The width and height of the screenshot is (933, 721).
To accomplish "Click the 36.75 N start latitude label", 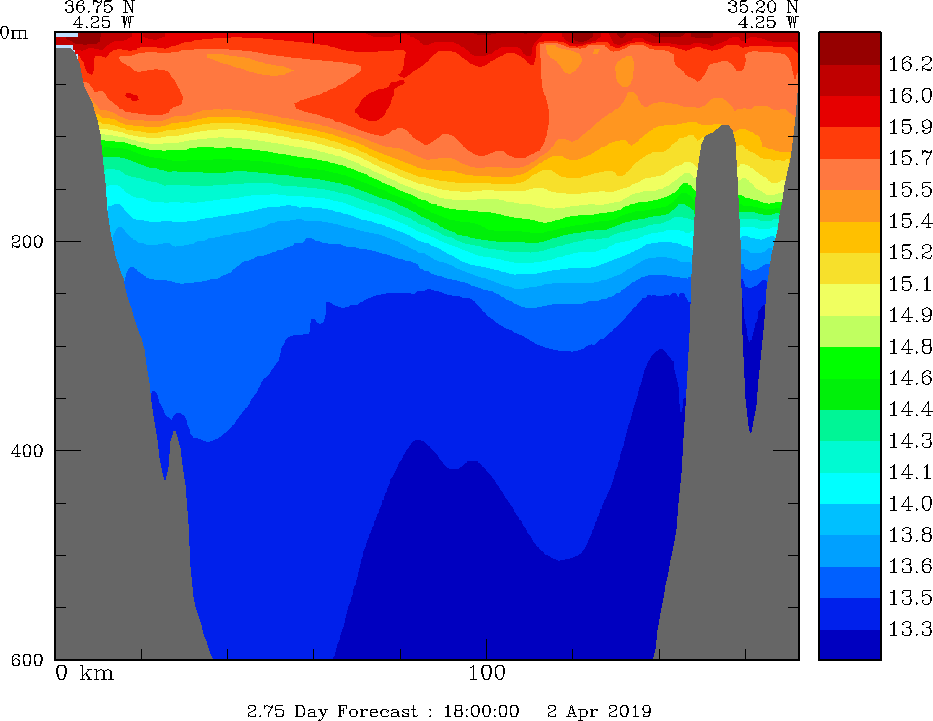I will [99, 8].
